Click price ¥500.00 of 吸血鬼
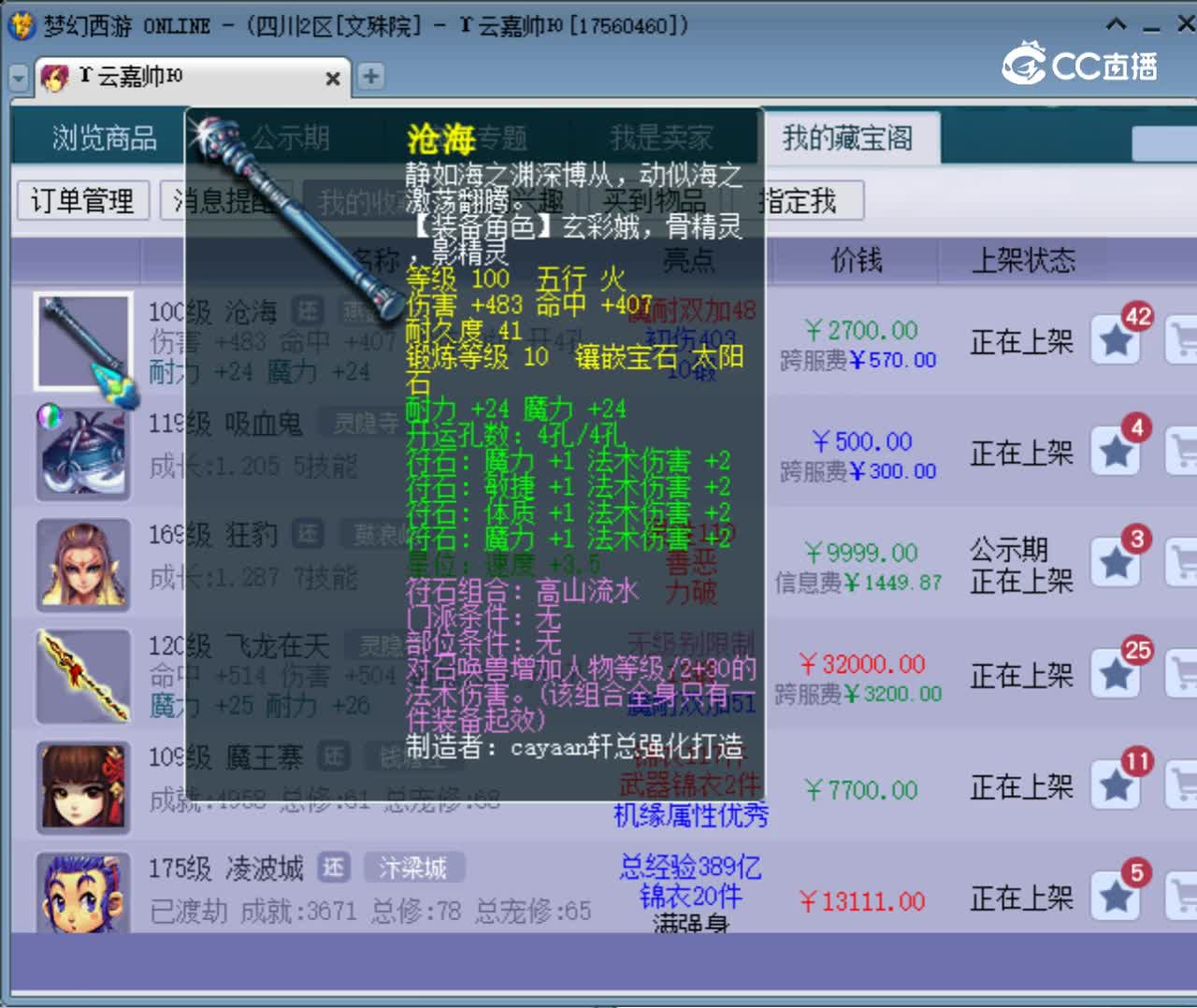Screen dimensions: 1197x1008 tap(861, 441)
